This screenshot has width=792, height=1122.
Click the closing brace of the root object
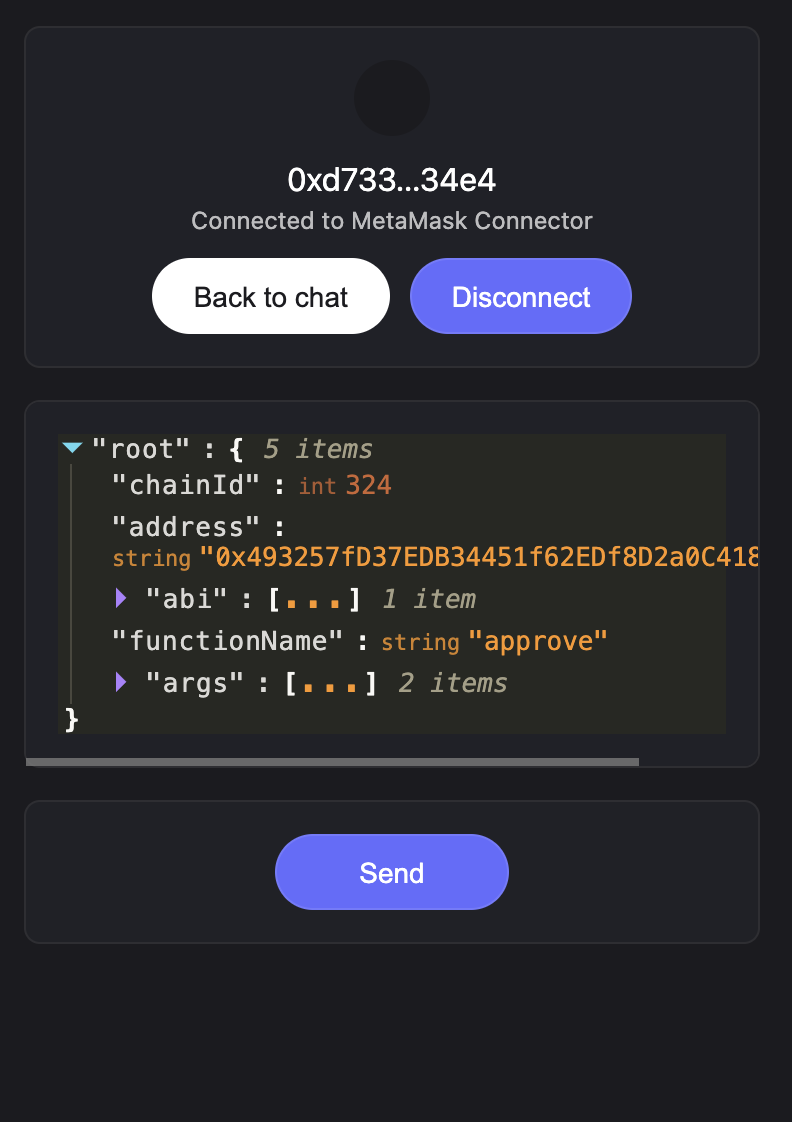coord(70,719)
